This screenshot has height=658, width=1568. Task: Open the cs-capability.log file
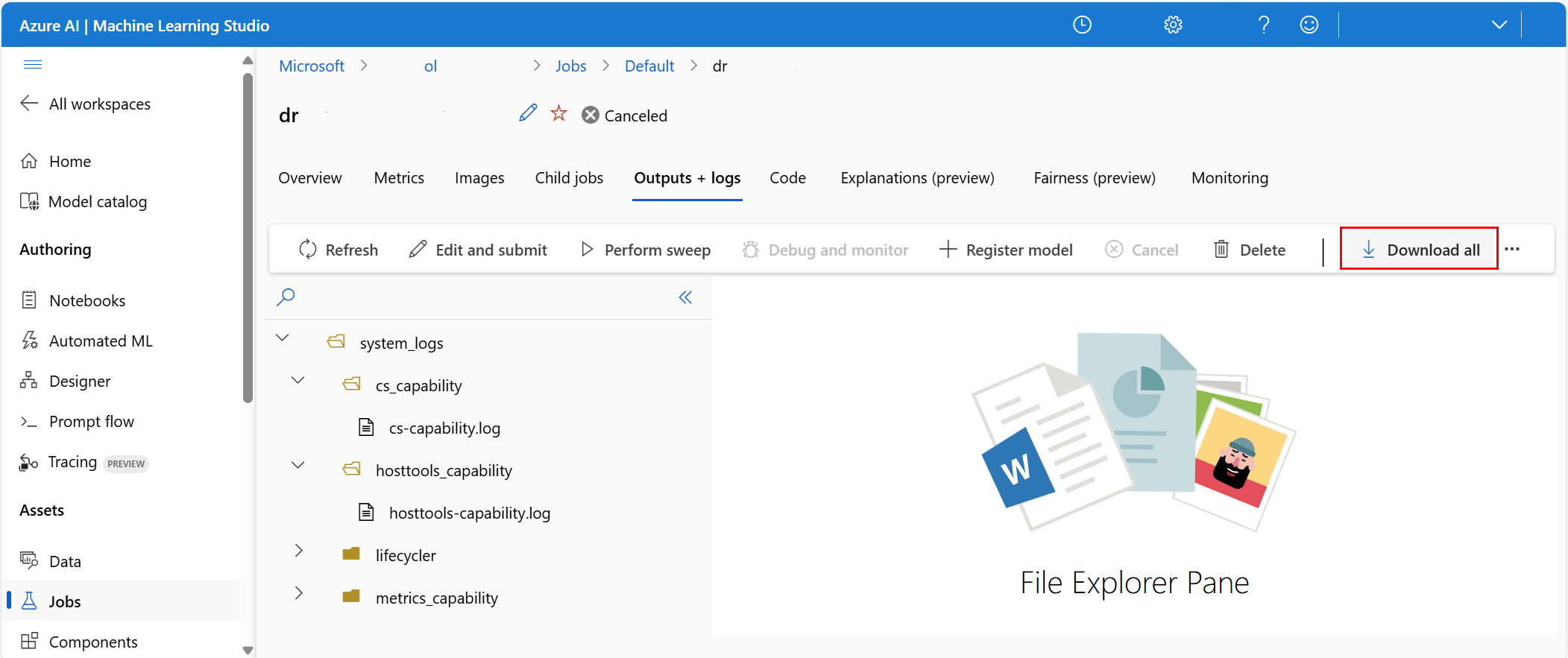point(444,428)
